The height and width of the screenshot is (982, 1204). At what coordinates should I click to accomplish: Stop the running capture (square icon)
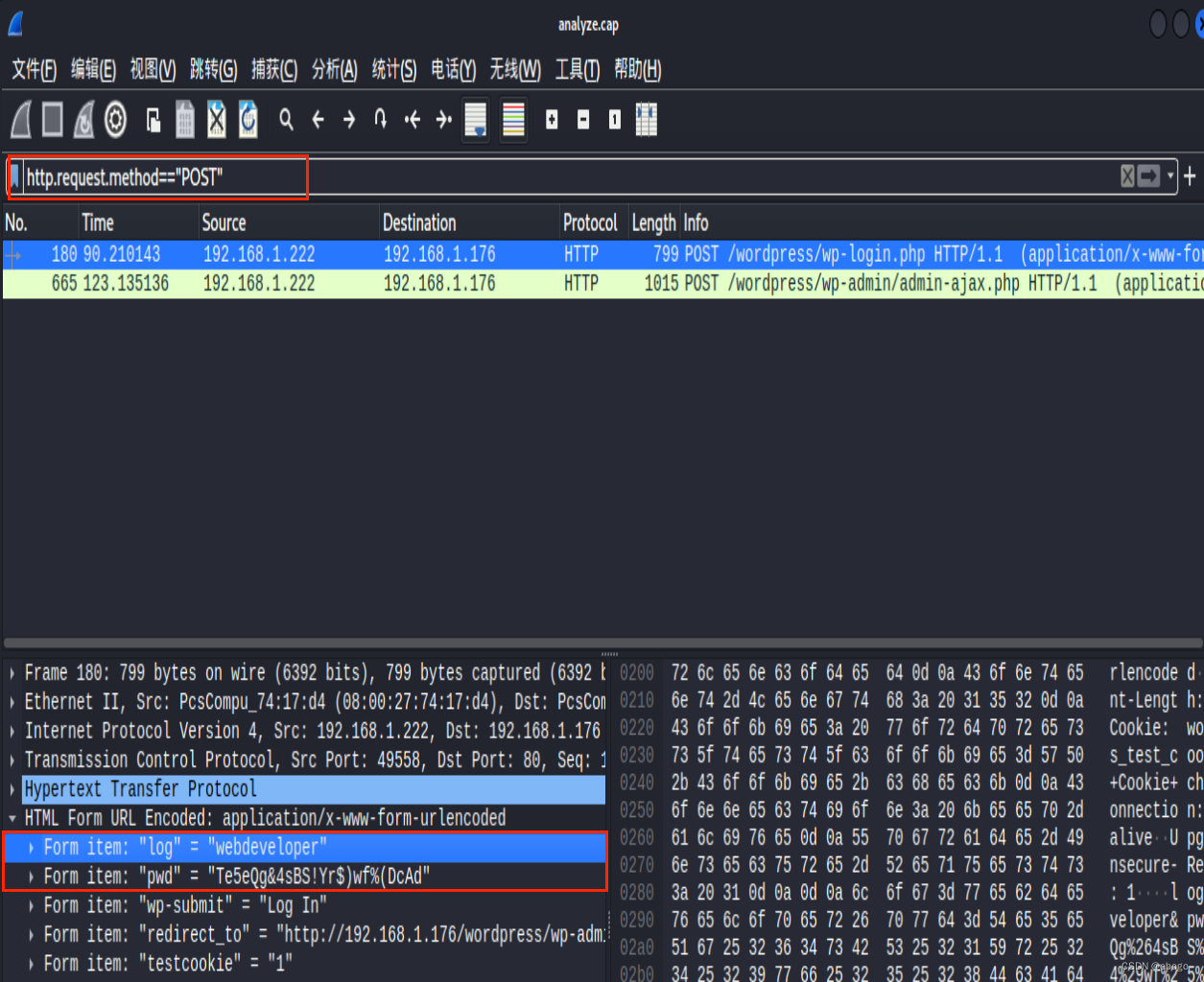(x=53, y=120)
